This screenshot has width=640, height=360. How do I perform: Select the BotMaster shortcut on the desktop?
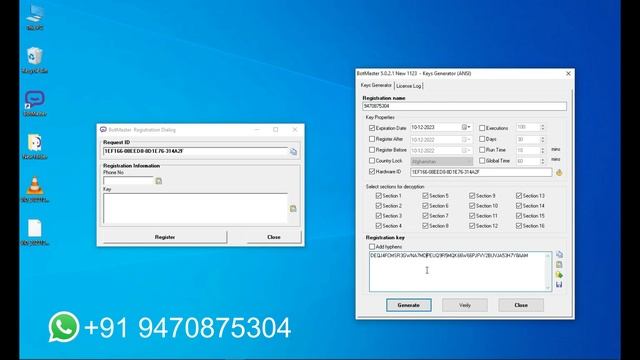click(x=35, y=103)
